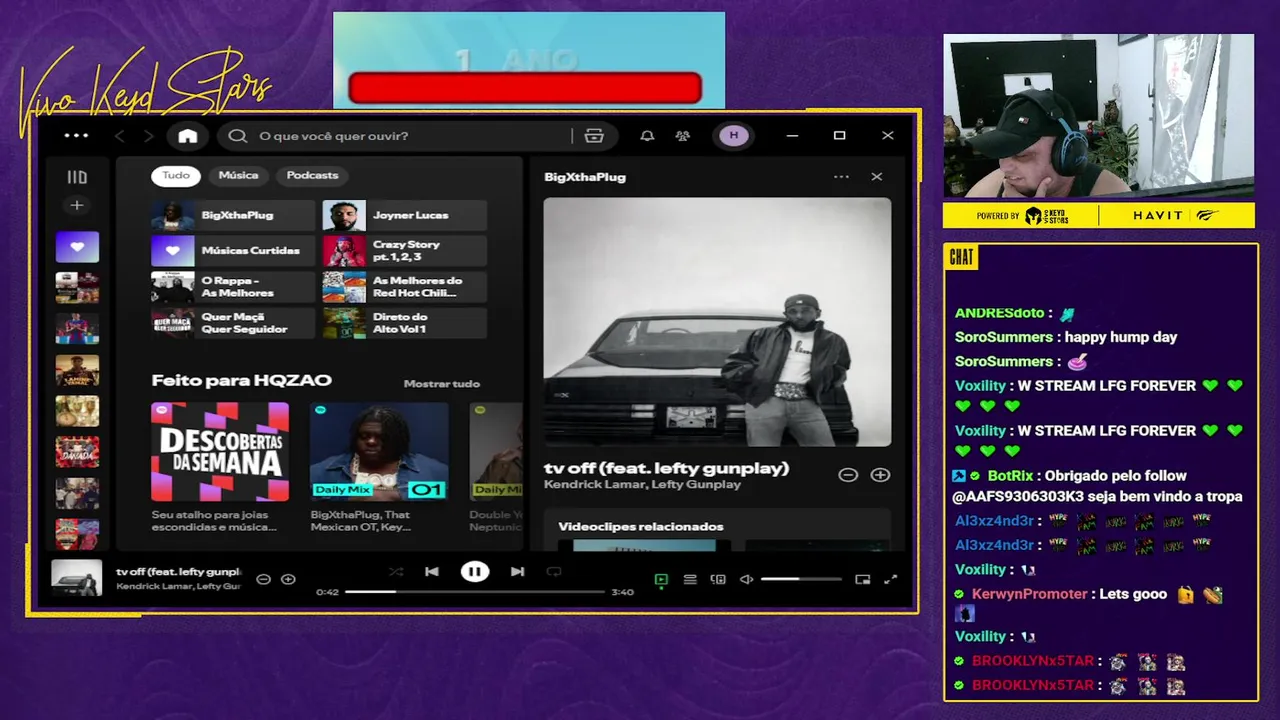Open more options in BigXthaPlug panel
This screenshot has height=720, width=1280.
click(841, 177)
